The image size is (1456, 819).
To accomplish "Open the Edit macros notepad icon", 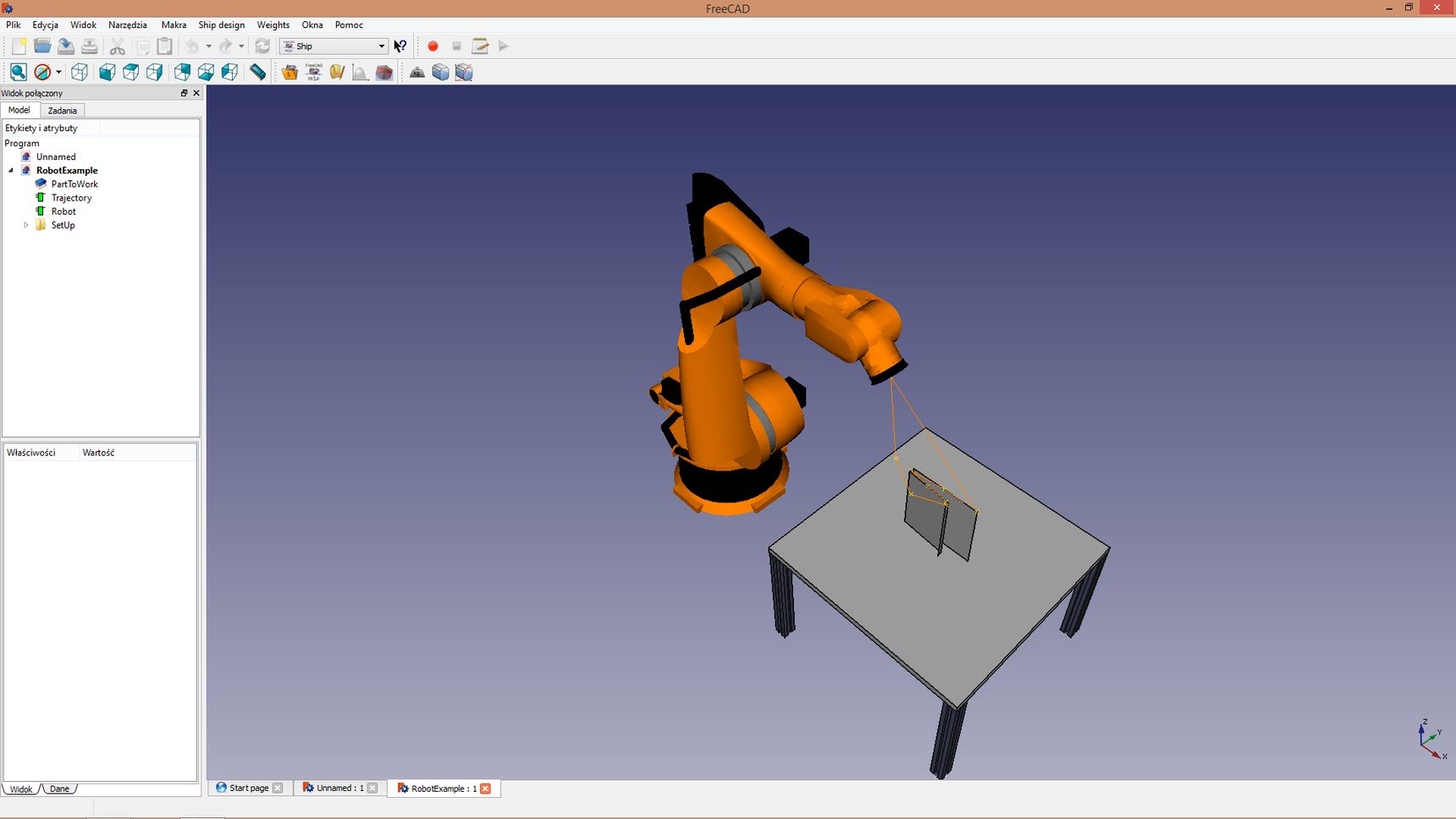I will [480, 47].
